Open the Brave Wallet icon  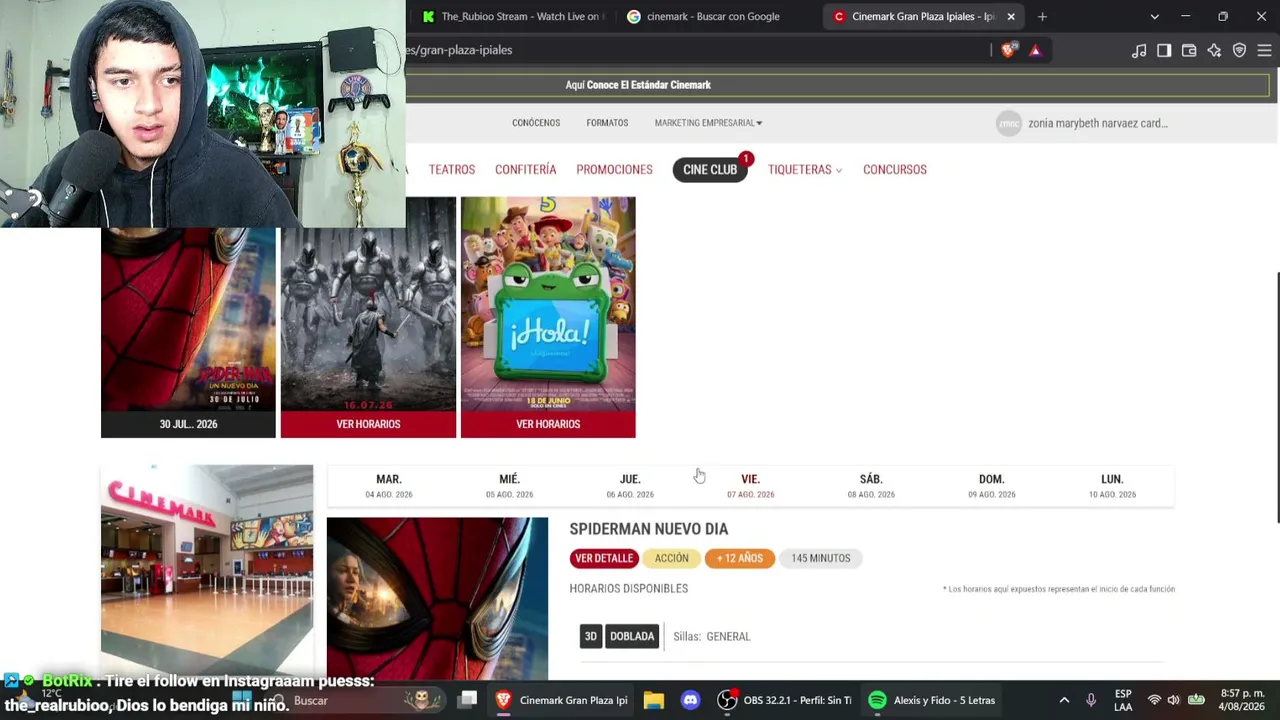click(x=1189, y=50)
